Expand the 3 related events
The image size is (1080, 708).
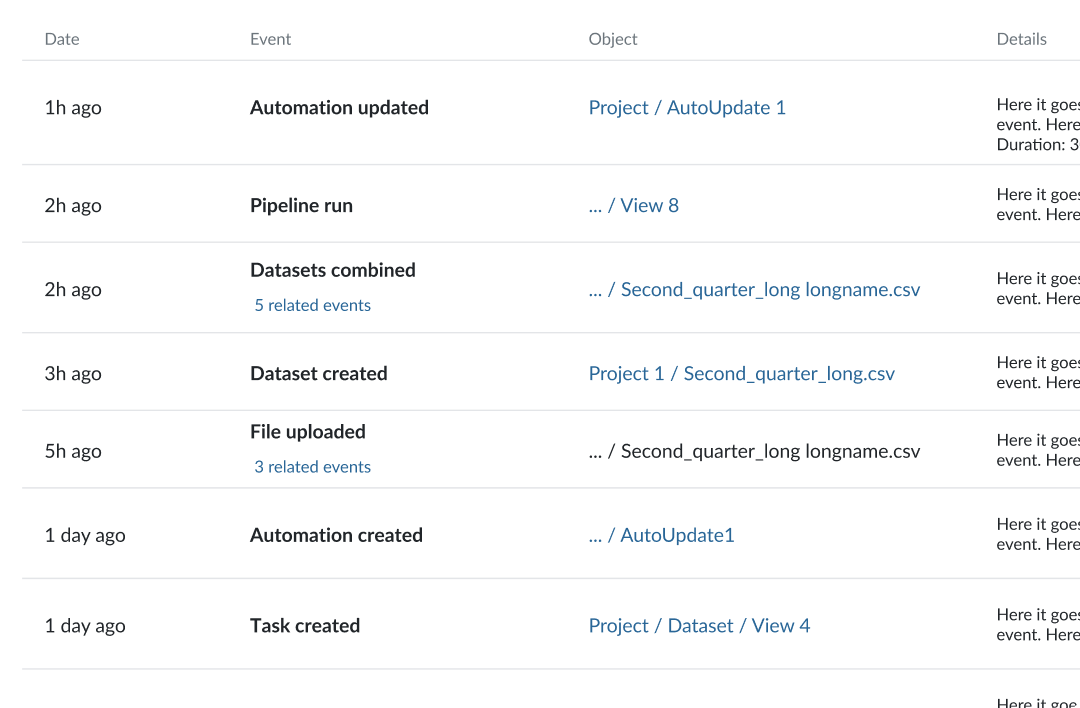[312, 467]
